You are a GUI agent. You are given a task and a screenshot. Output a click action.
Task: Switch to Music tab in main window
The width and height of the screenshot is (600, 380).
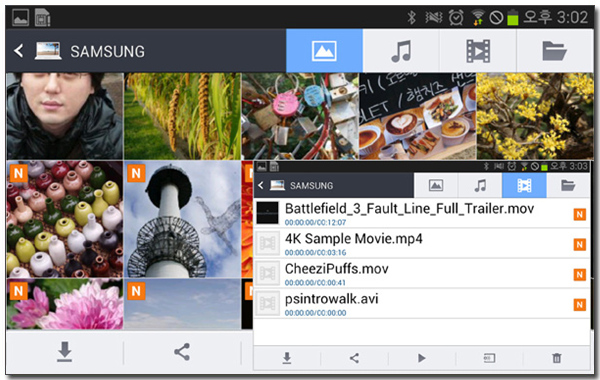(401, 51)
